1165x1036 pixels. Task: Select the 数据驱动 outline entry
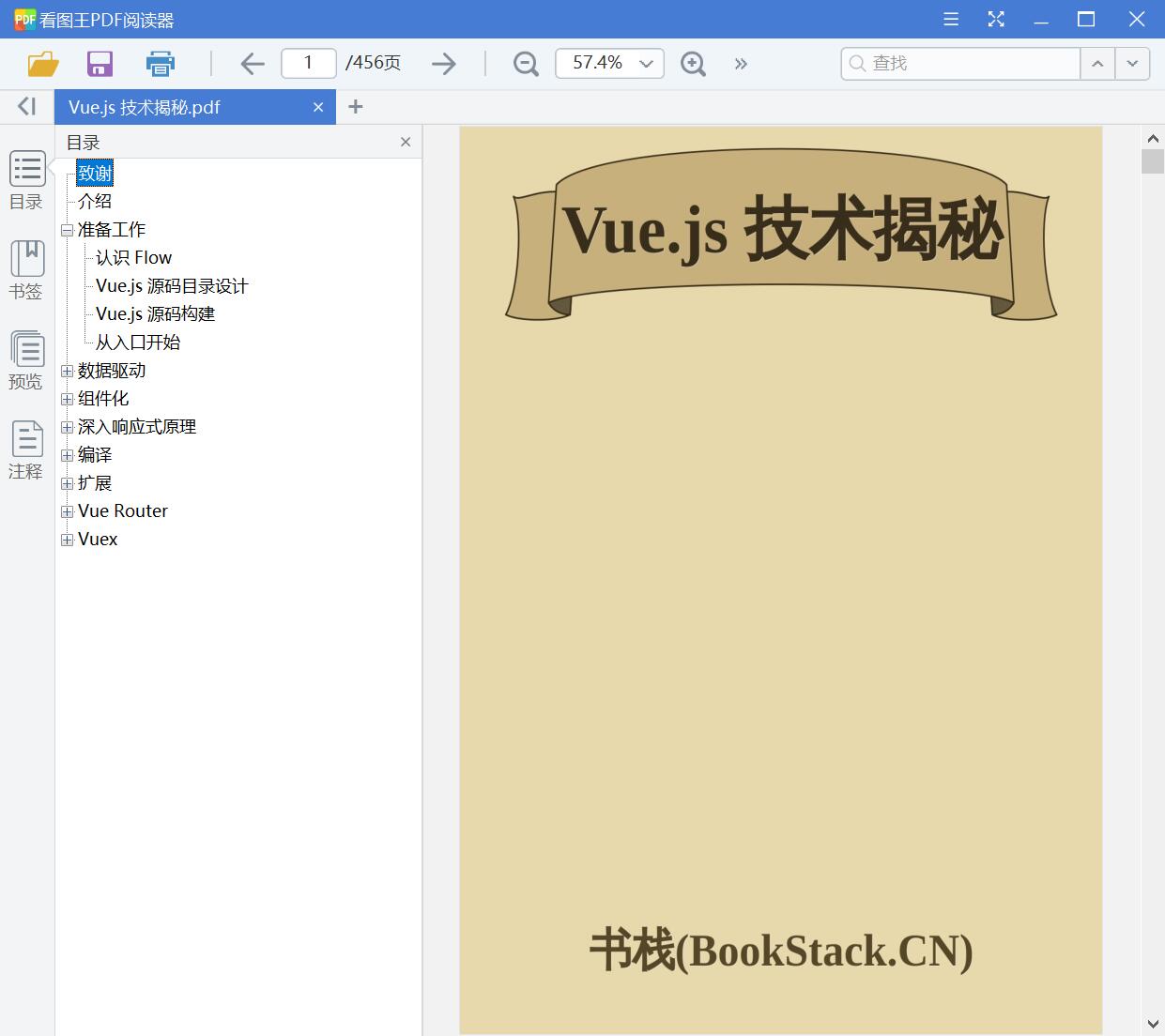[x=112, y=370]
